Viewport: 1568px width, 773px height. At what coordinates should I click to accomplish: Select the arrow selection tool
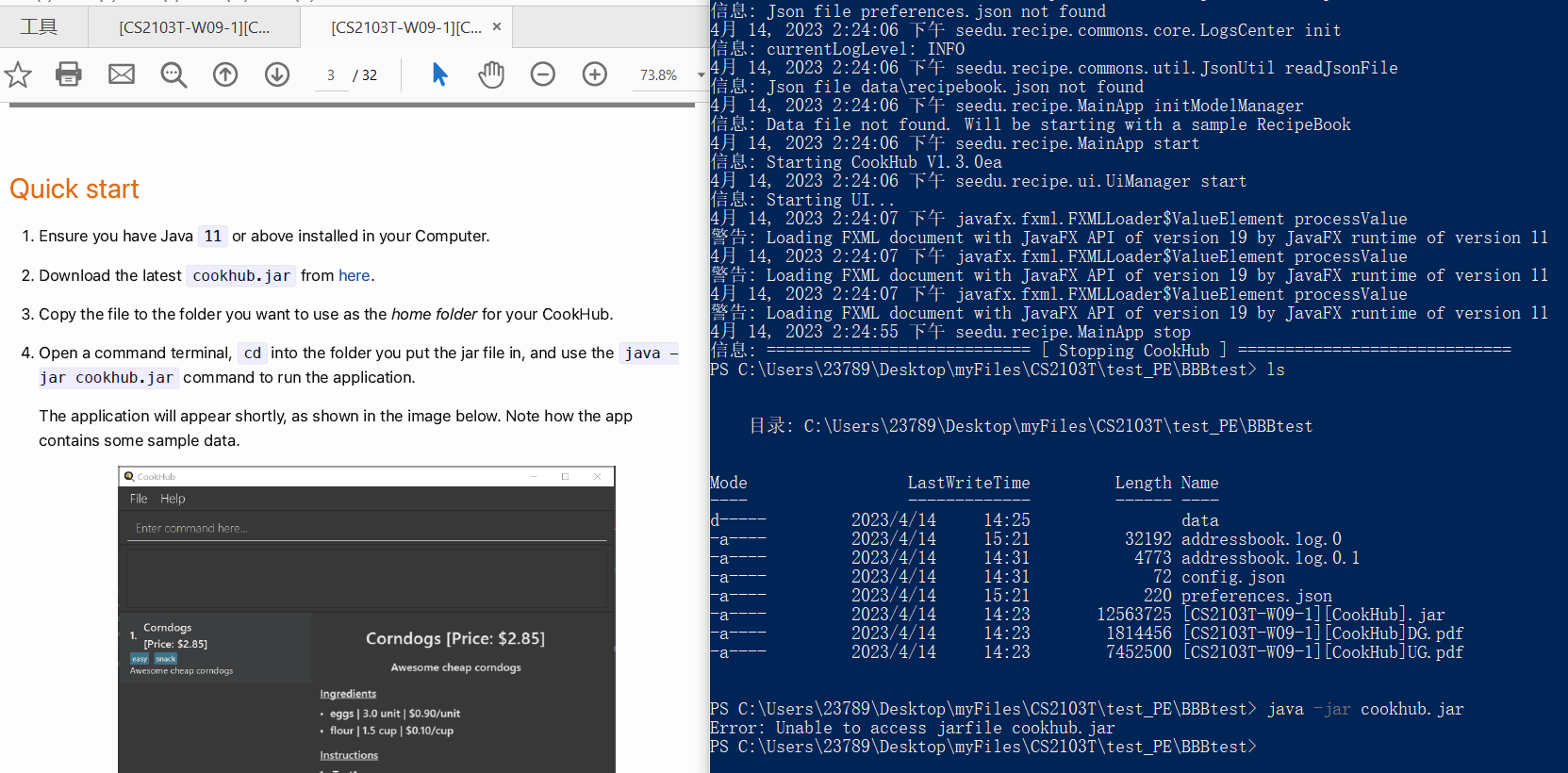click(x=439, y=74)
